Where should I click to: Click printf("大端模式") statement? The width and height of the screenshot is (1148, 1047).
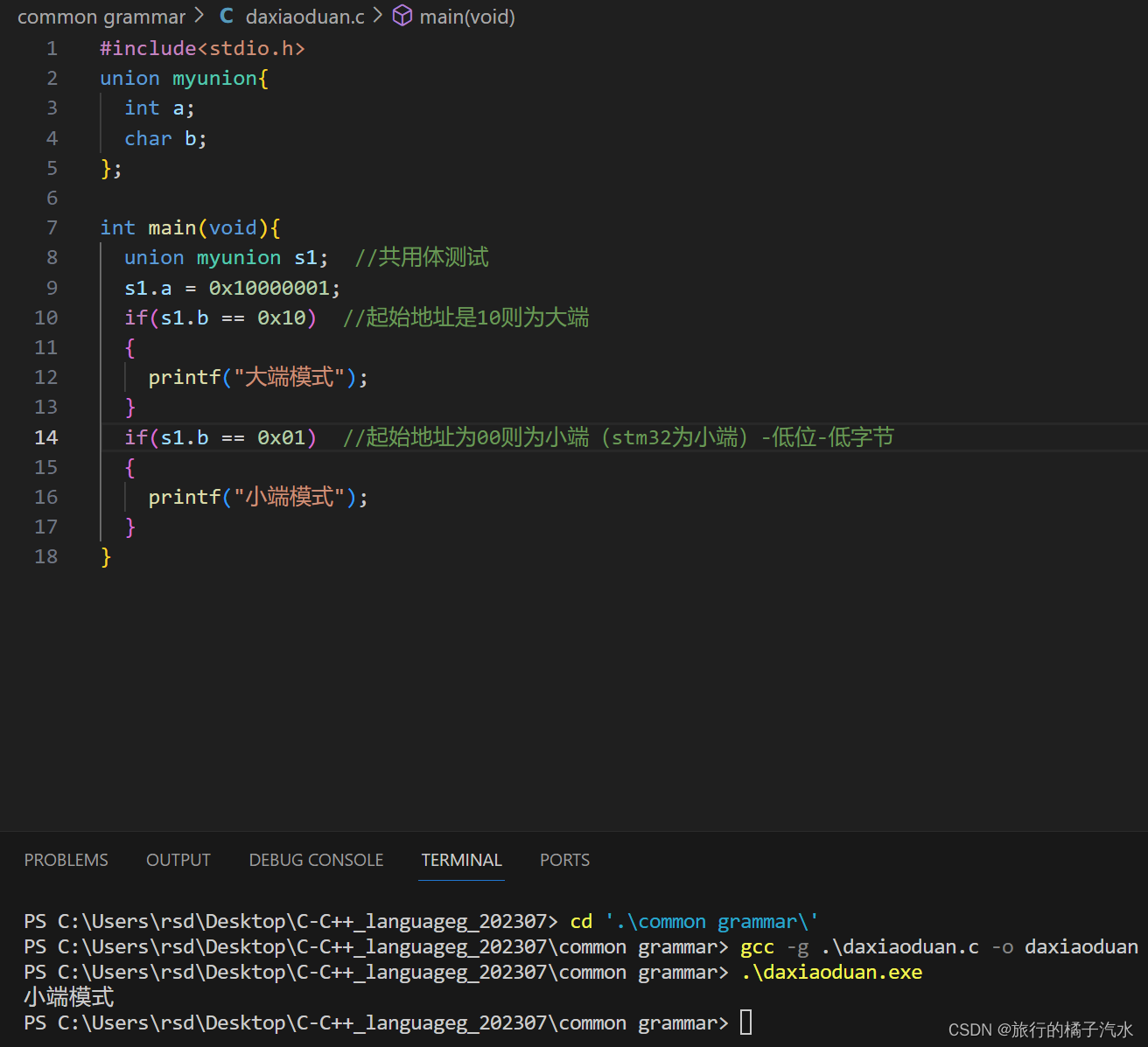[x=258, y=377]
